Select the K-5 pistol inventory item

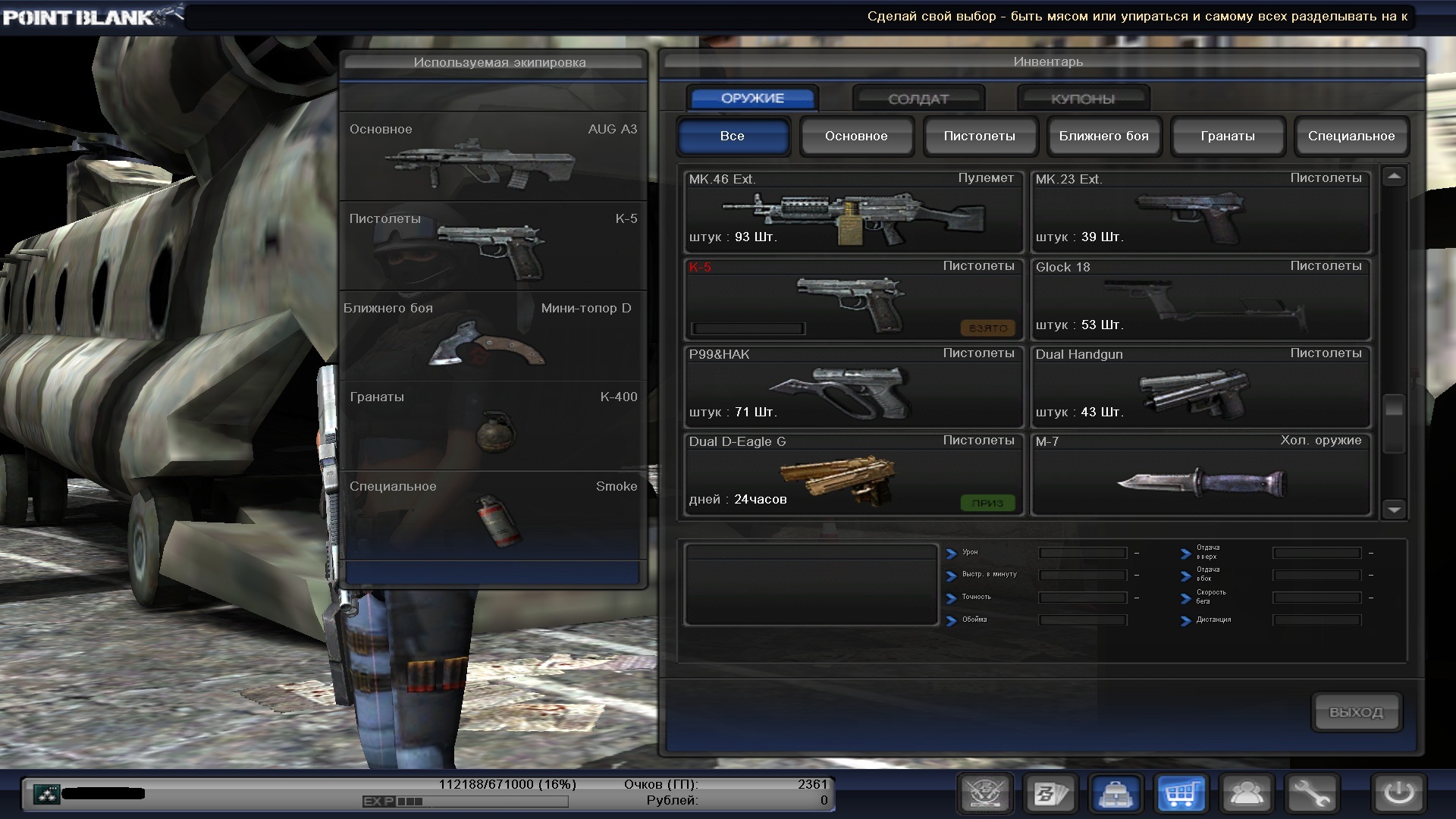854,300
